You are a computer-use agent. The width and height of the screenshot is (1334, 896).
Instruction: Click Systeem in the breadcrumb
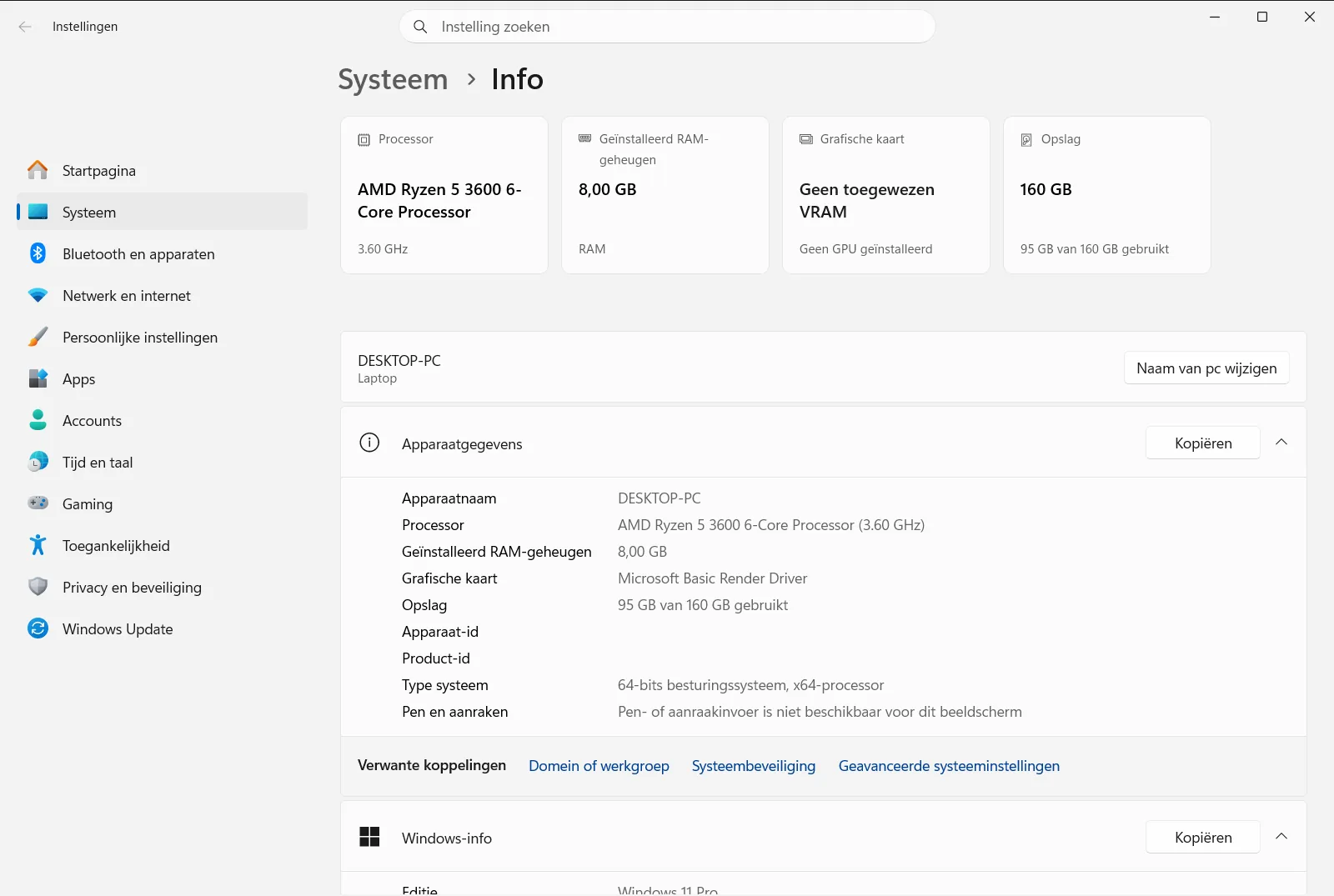393,79
